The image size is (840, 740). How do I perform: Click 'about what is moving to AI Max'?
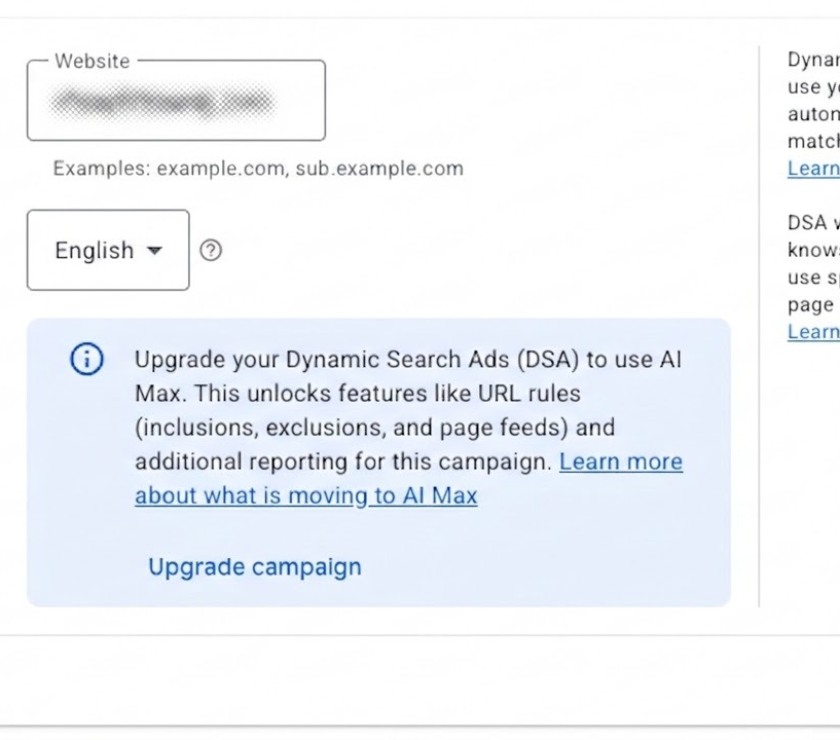(306, 496)
